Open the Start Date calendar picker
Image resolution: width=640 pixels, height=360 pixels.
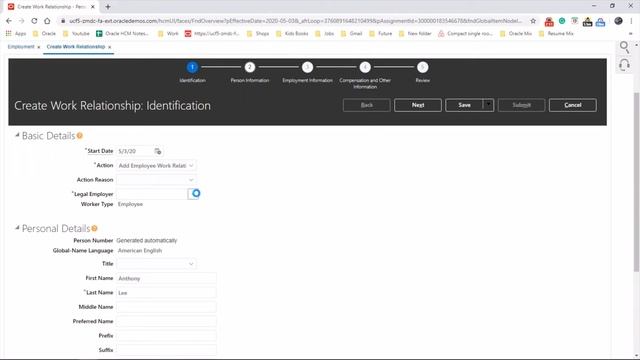coord(158,151)
